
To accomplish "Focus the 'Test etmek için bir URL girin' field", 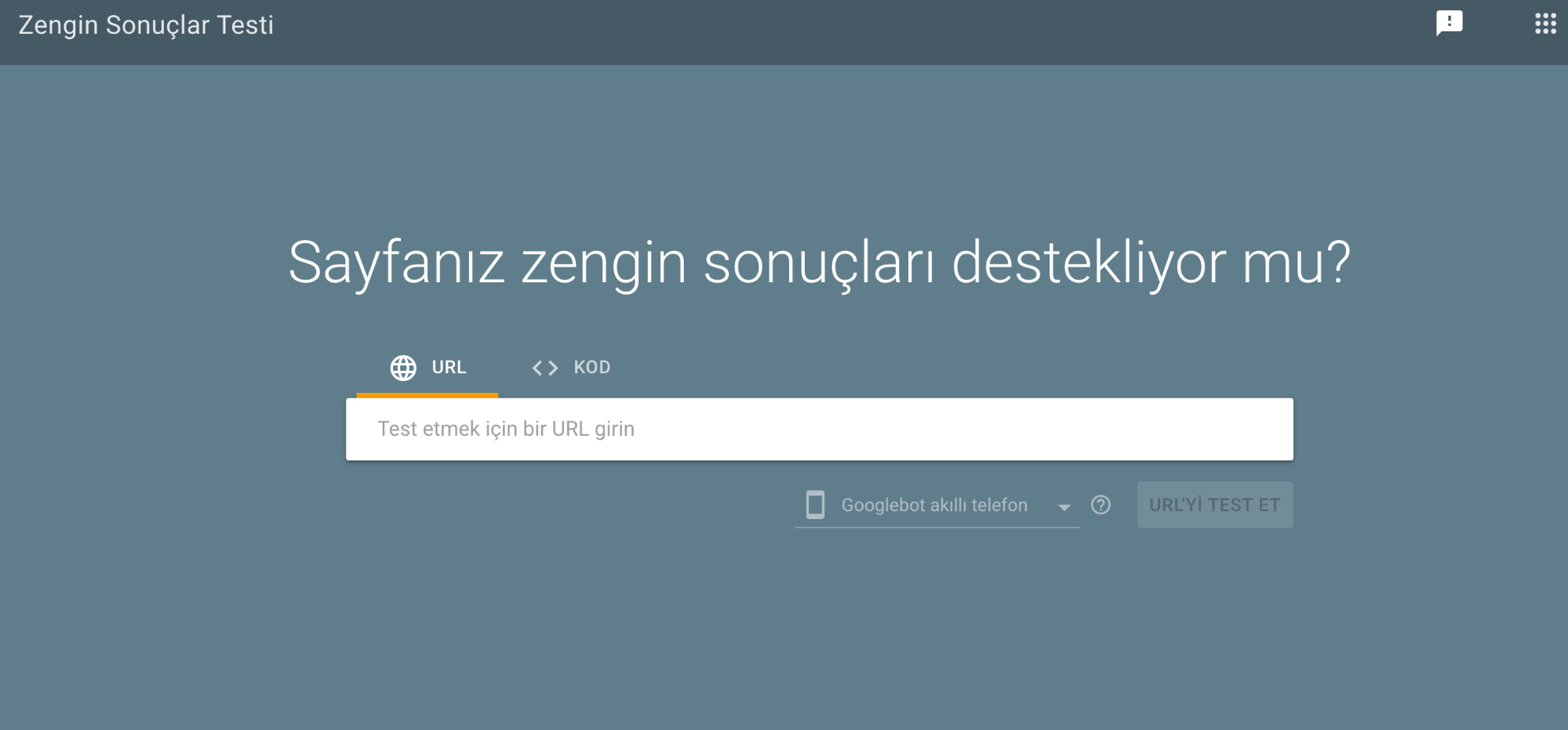I will (x=820, y=429).
